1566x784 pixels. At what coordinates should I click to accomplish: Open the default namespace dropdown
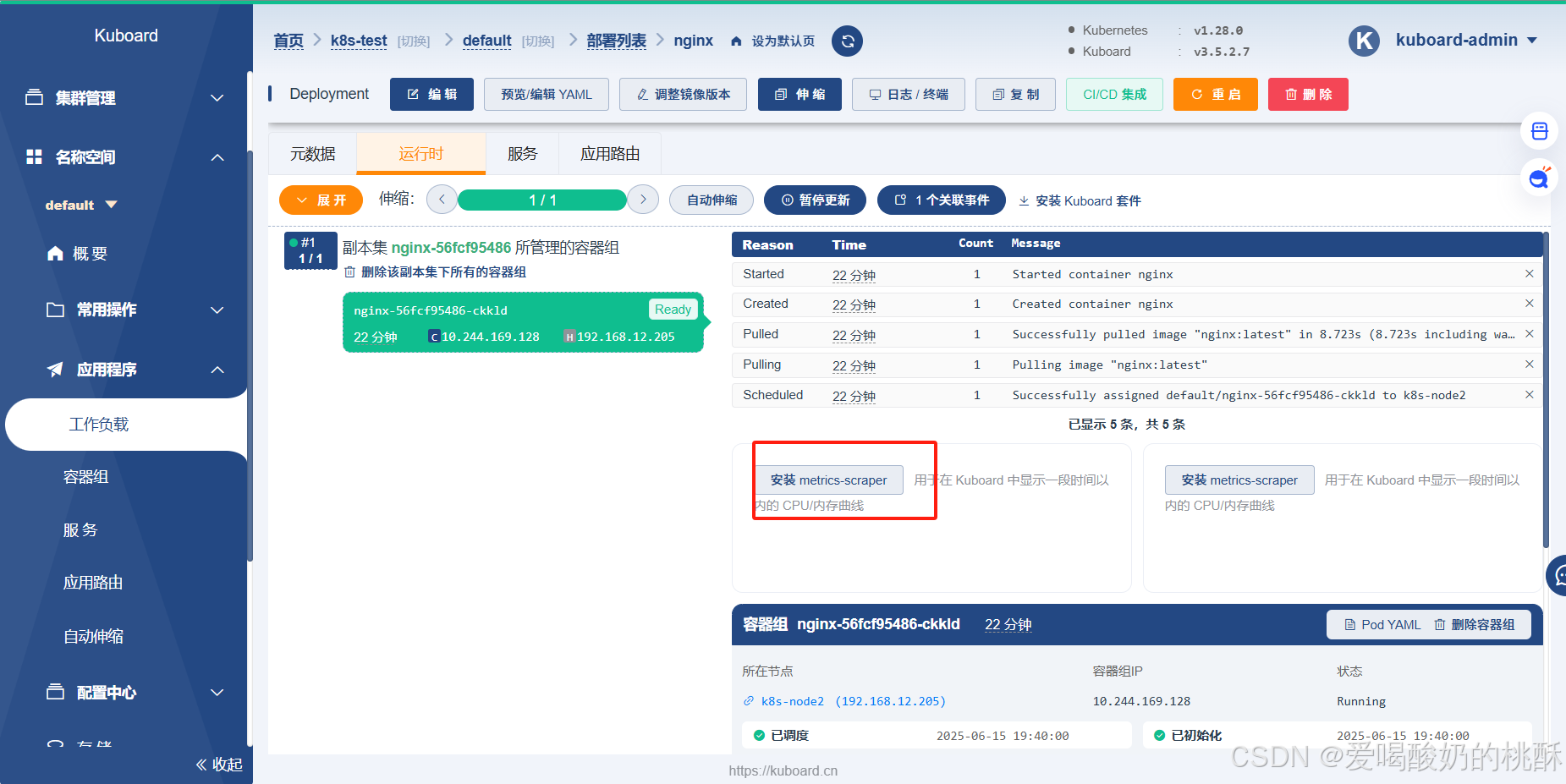pos(81,205)
